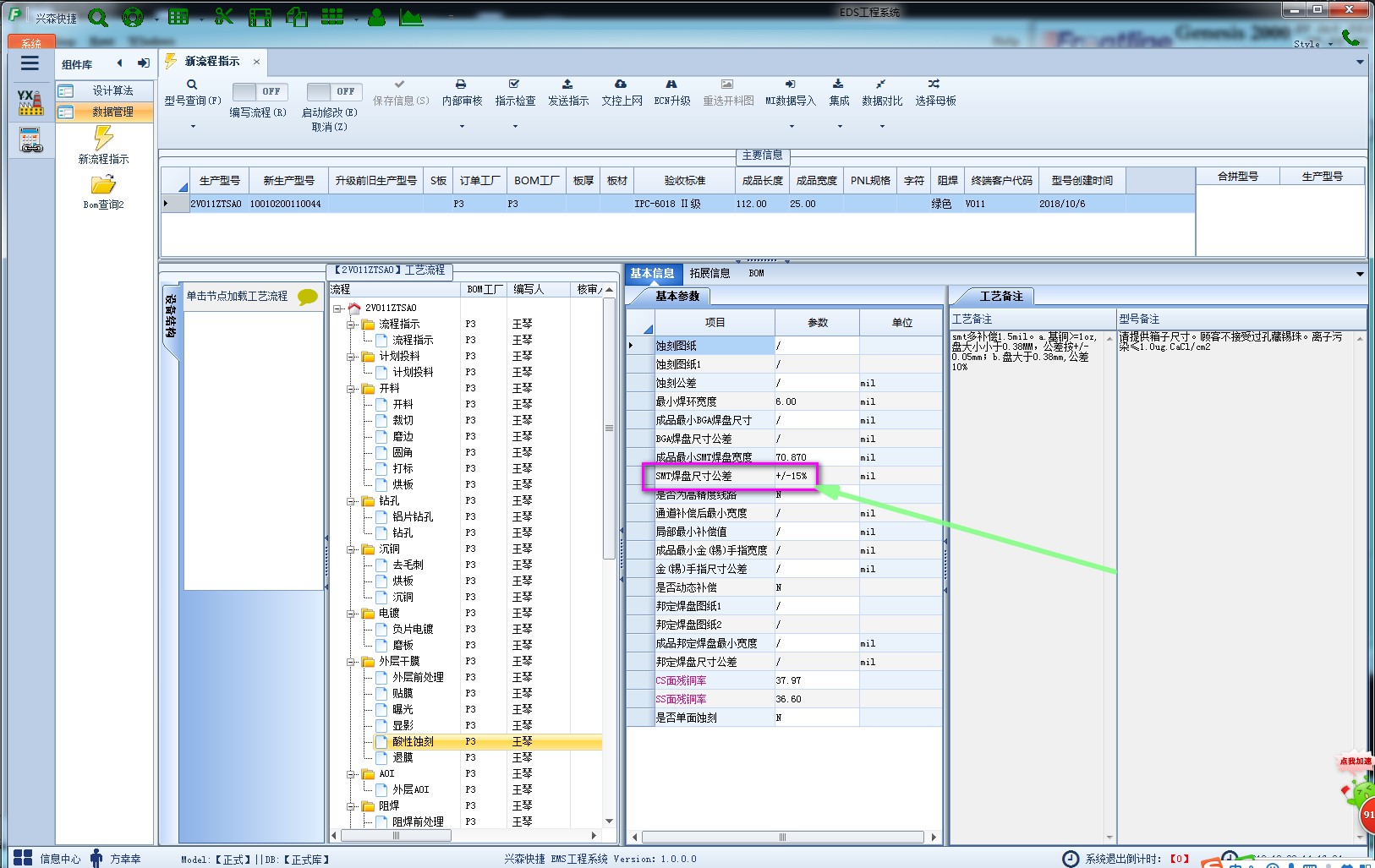
Task: Click the green phone icon
Action: pyautogui.click(x=1350, y=38)
